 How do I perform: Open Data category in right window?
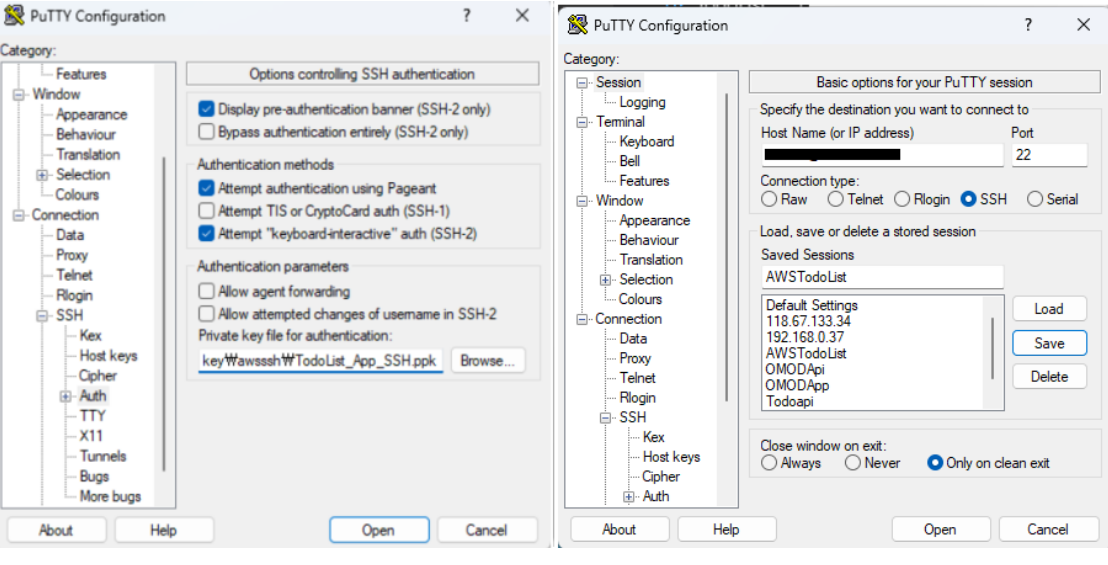[x=633, y=338]
